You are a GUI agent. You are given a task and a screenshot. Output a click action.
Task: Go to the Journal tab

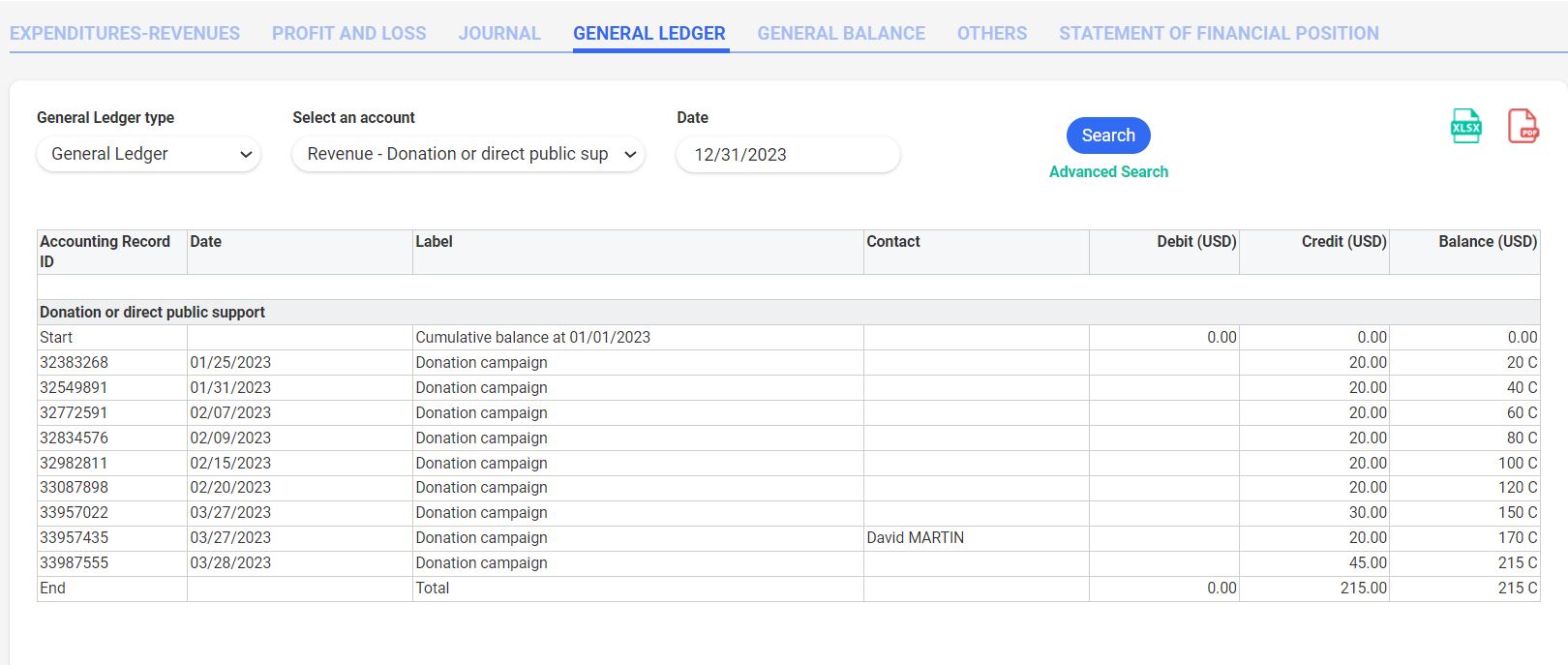tap(499, 33)
